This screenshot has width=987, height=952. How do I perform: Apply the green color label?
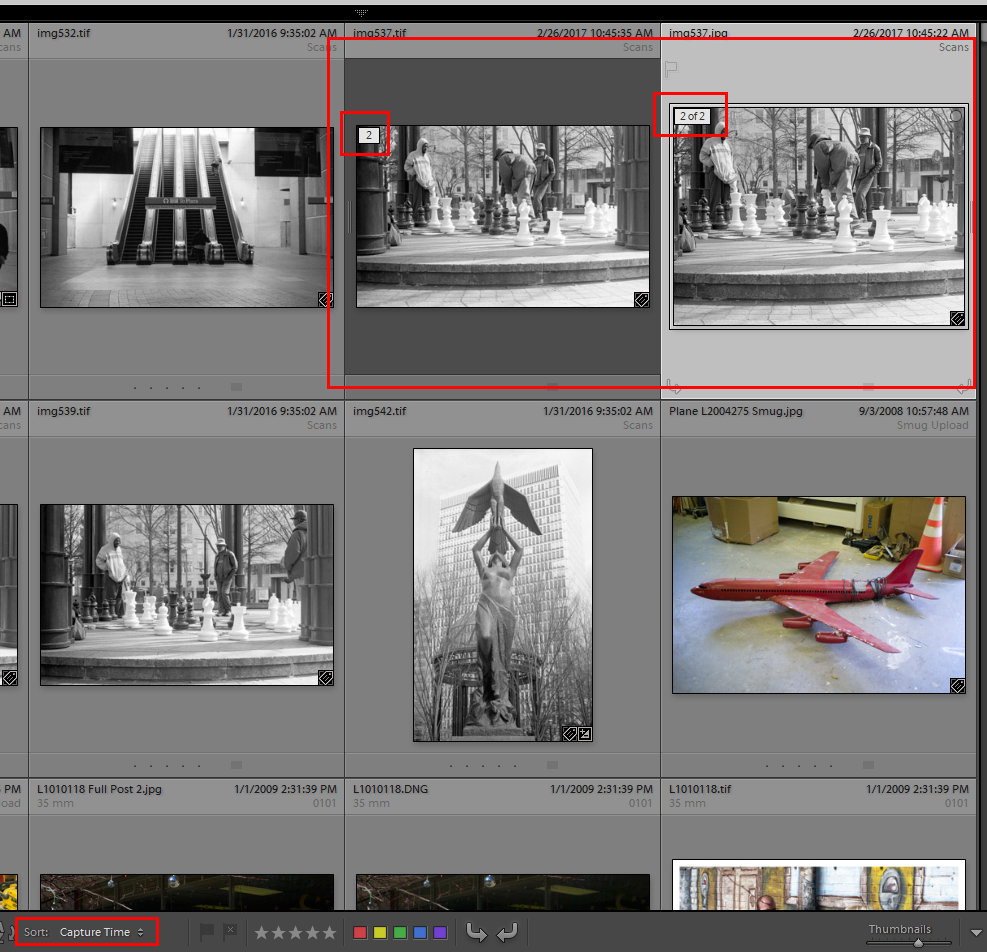pyautogui.click(x=400, y=932)
